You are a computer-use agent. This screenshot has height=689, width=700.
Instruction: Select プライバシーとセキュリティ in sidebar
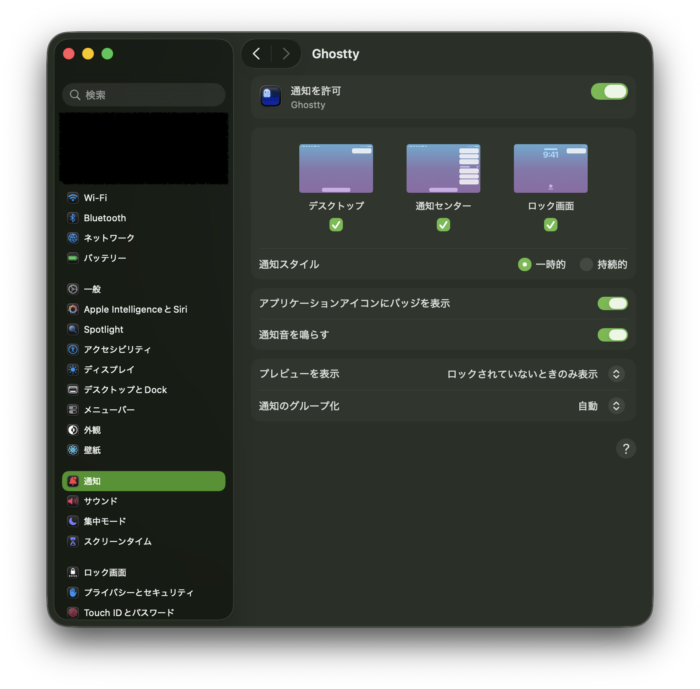coord(138,592)
